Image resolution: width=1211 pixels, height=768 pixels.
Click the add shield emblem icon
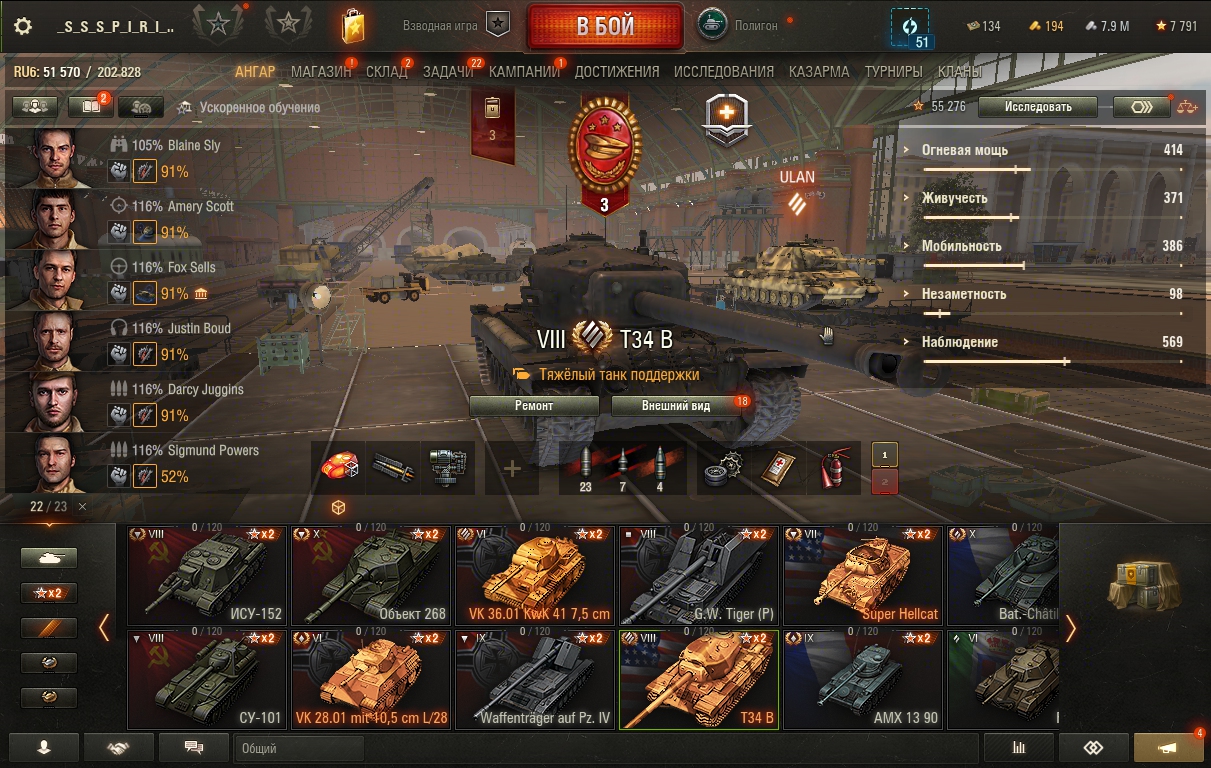pyautogui.click(x=727, y=116)
